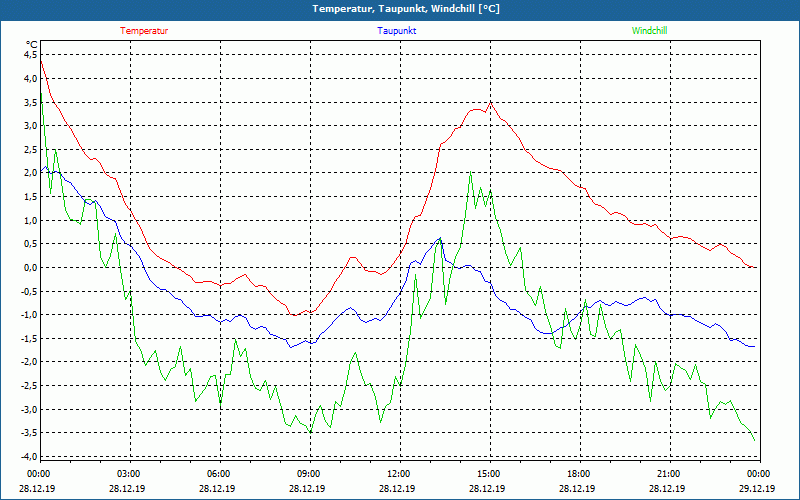Click the 0,5 y-axis value
Viewport: 800px width, 500px height.
(x=30, y=244)
